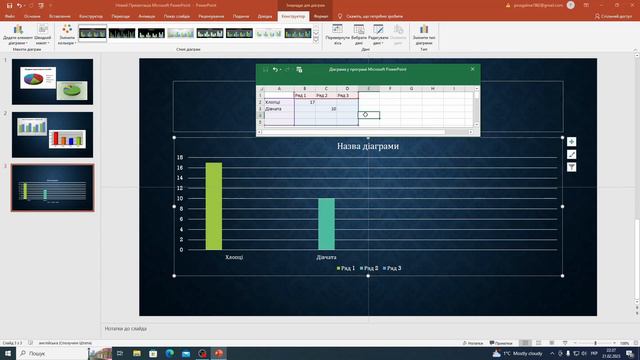
Task: Select slide 3 thumbnail
Action: coord(52,188)
